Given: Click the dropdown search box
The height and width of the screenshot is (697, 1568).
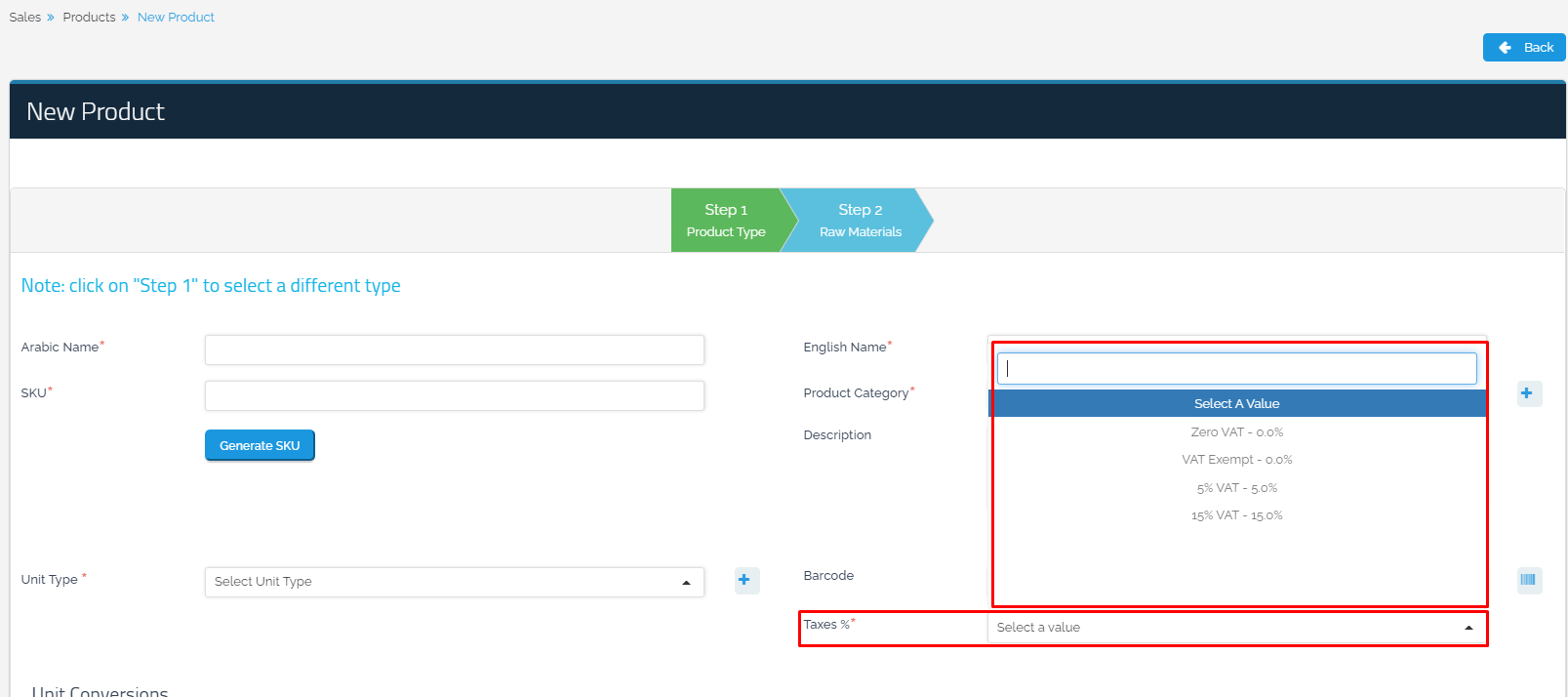Looking at the screenshot, I should (1236, 368).
